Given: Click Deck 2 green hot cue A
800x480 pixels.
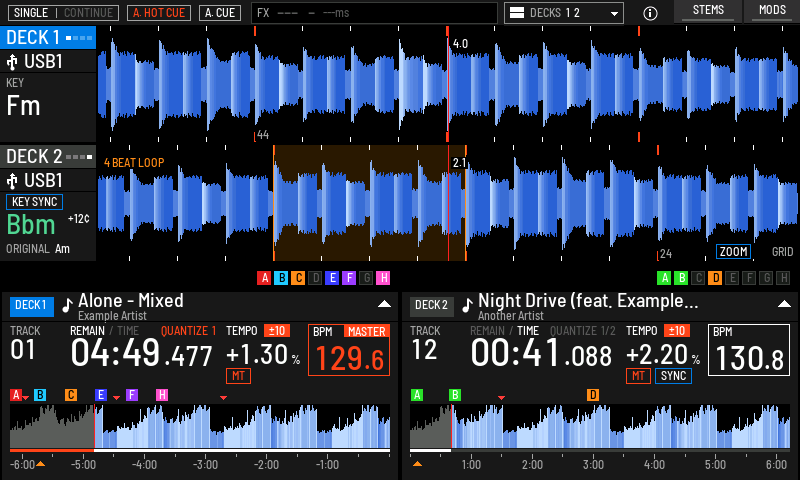Looking at the screenshot, I should pyautogui.click(x=664, y=277).
